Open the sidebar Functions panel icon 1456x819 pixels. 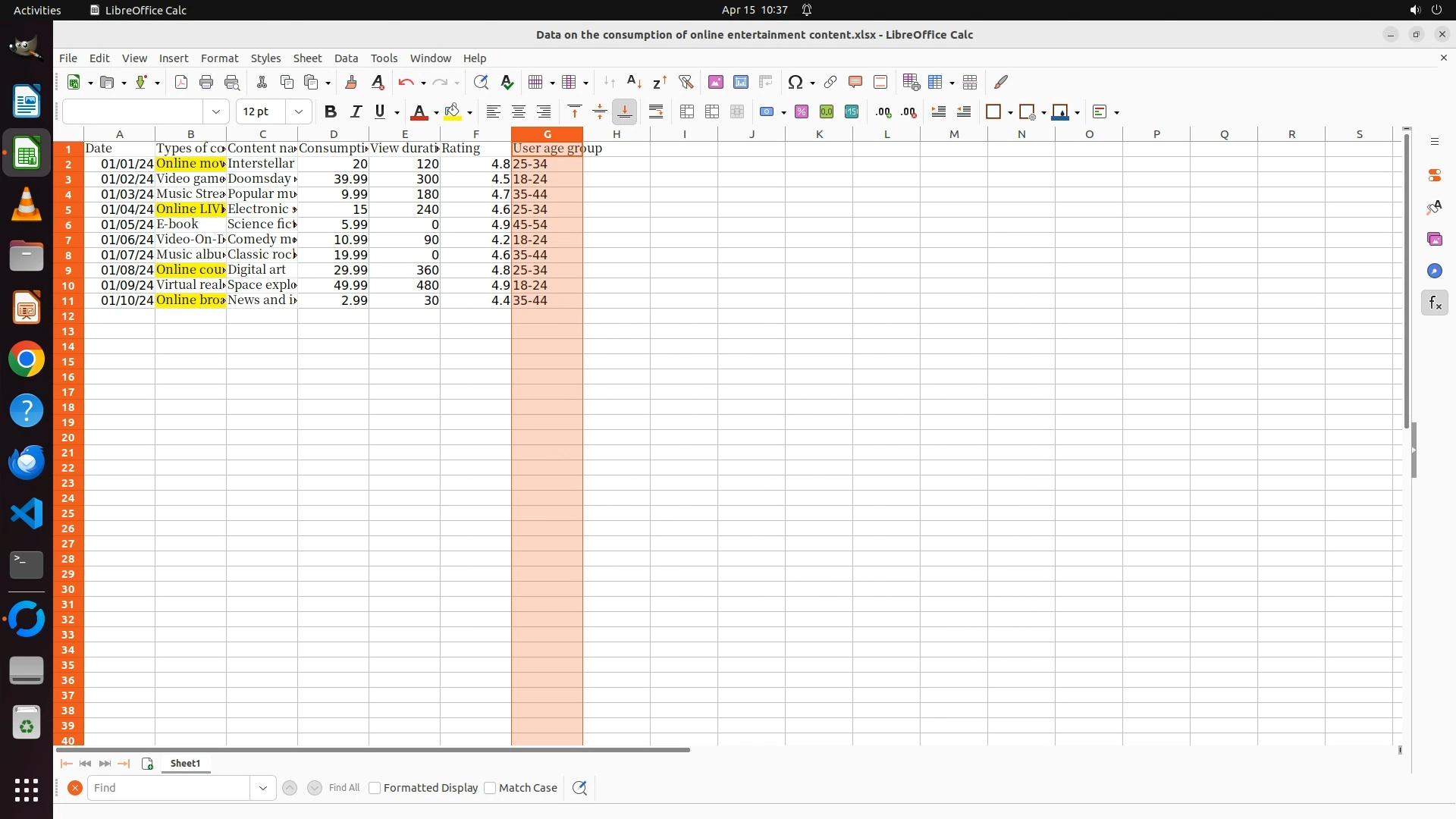click(x=1434, y=303)
